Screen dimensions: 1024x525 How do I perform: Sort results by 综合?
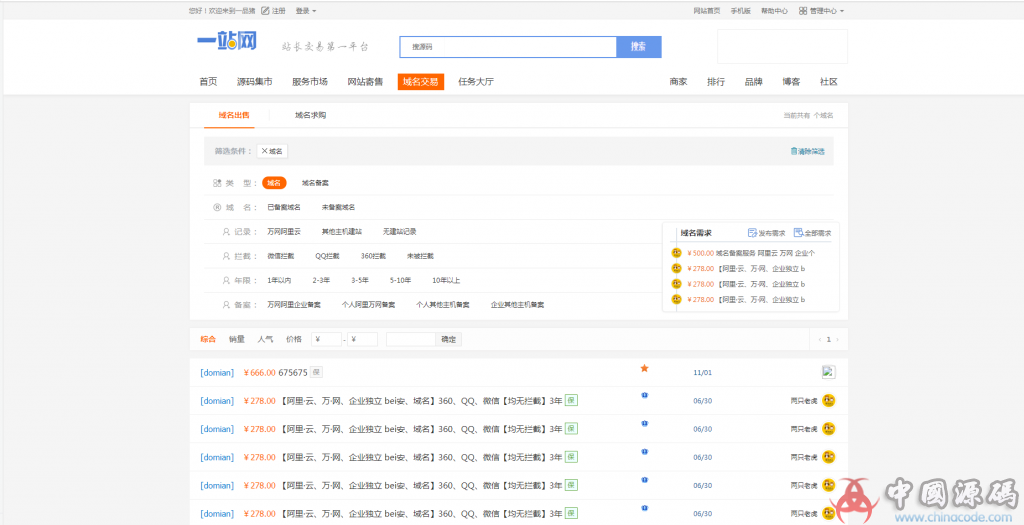click(x=208, y=340)
